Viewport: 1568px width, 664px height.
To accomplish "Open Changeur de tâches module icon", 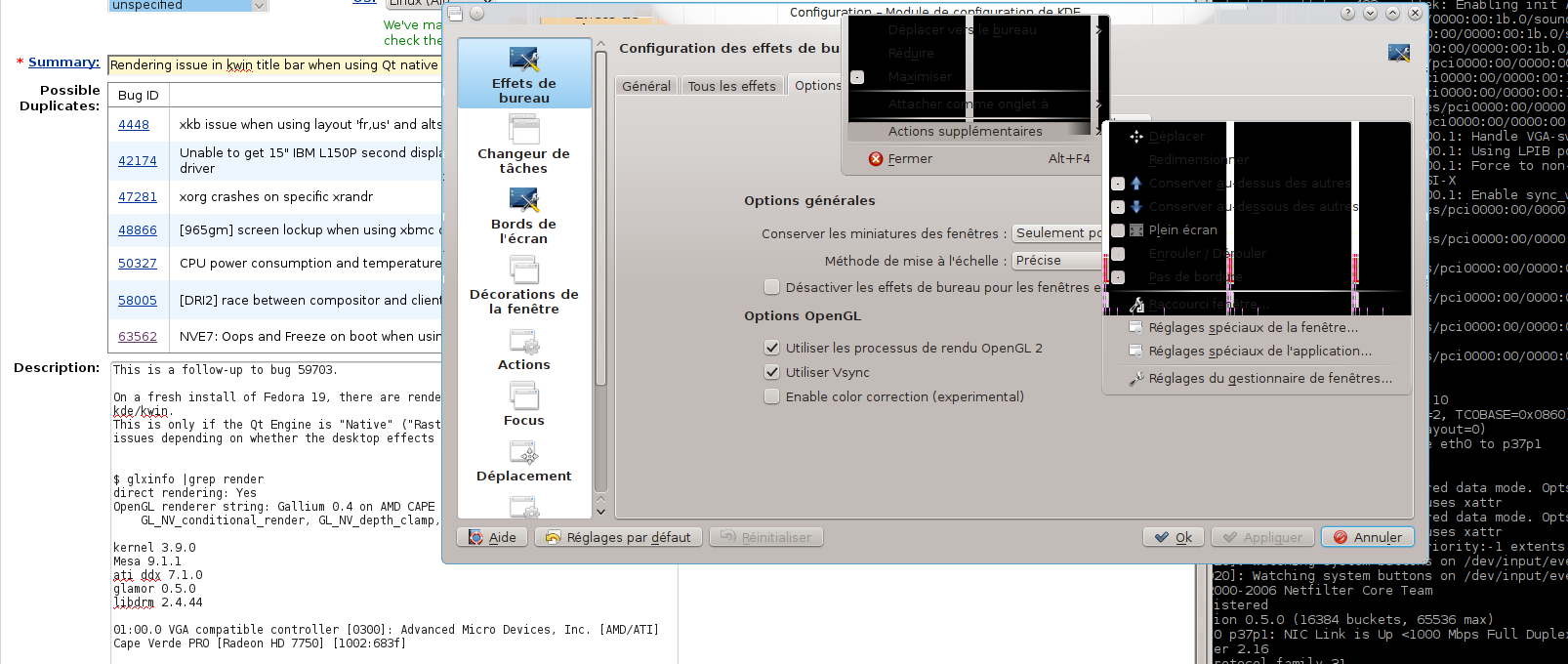I will (524, 130).
